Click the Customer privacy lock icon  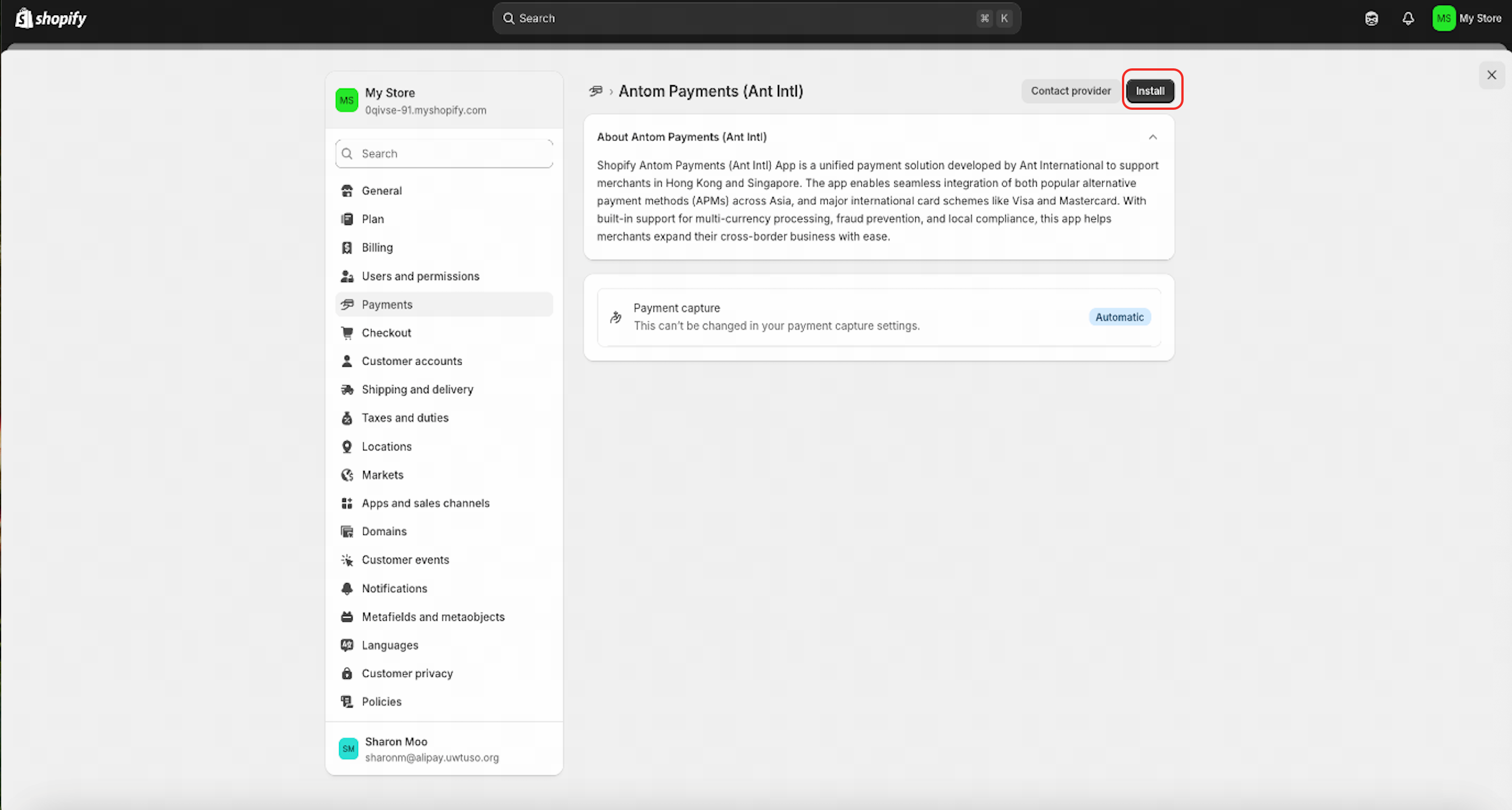pos(347,673)
